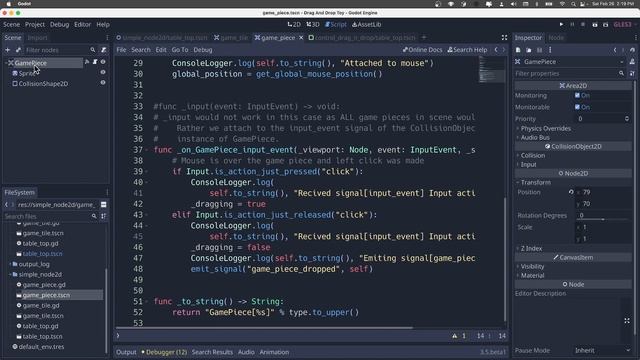Reset the Position property with the revert arrow

pyautogui.click(x=571, y=192)
